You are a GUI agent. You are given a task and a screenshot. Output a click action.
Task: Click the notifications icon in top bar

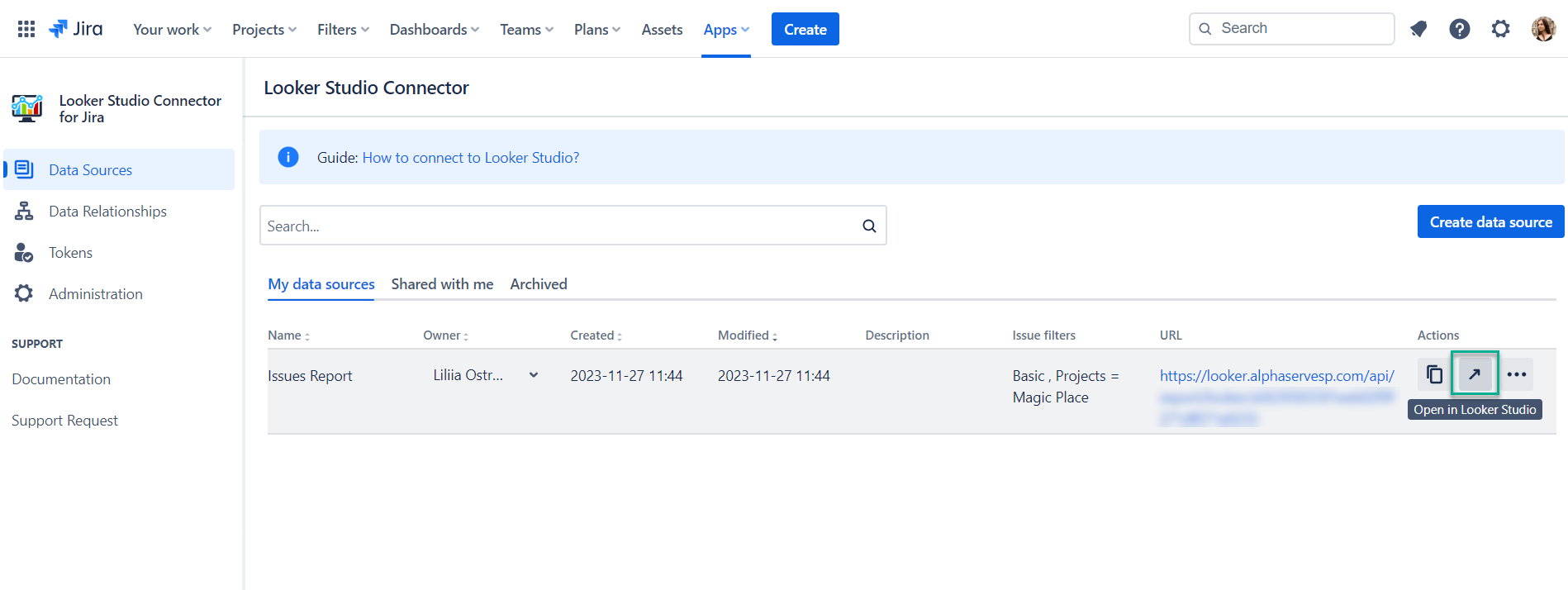click(x=1418, y=29)
